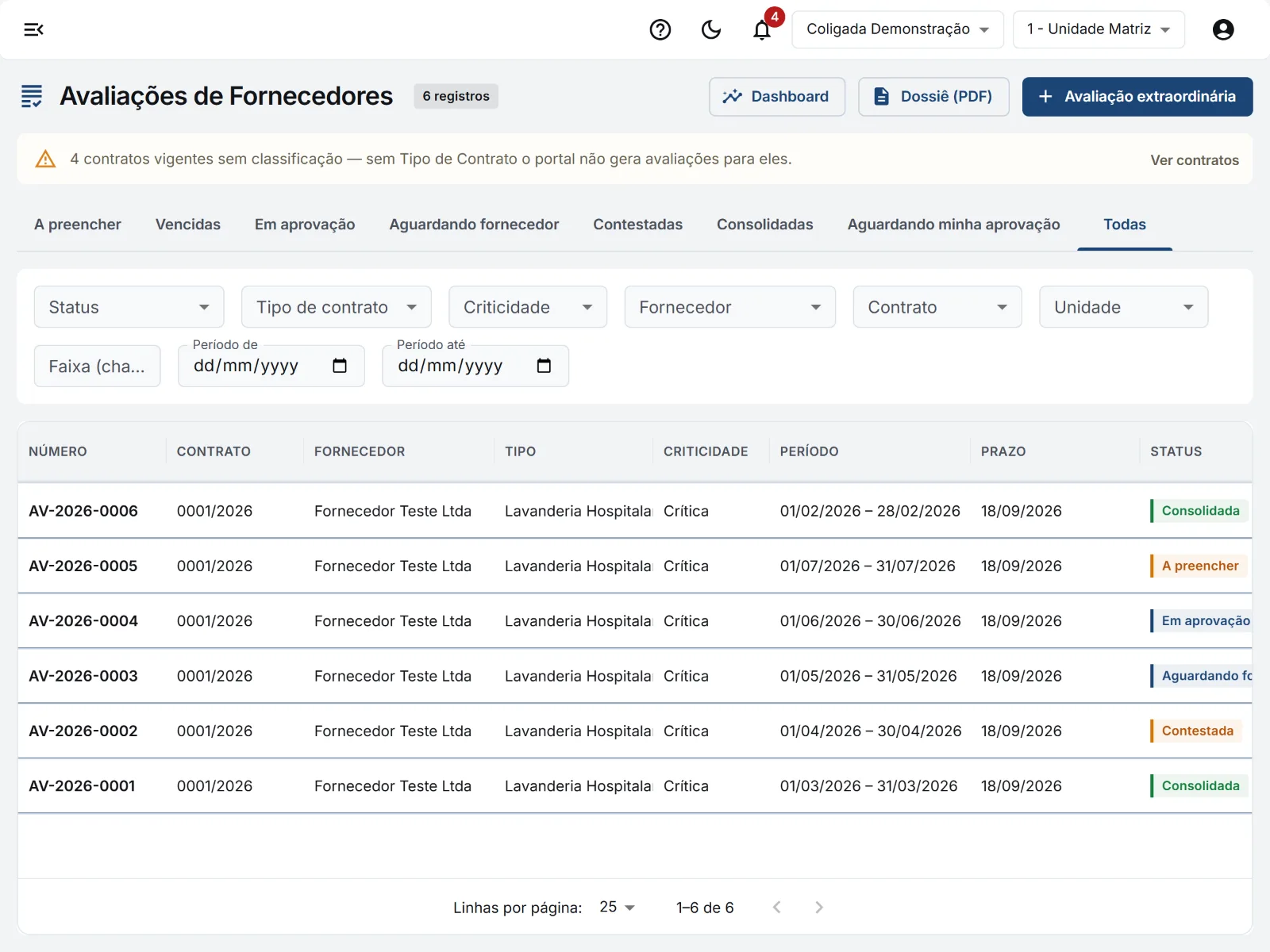Open evaluation AV-2026-0004
The image size is (1270, 952).
point(83,621)
